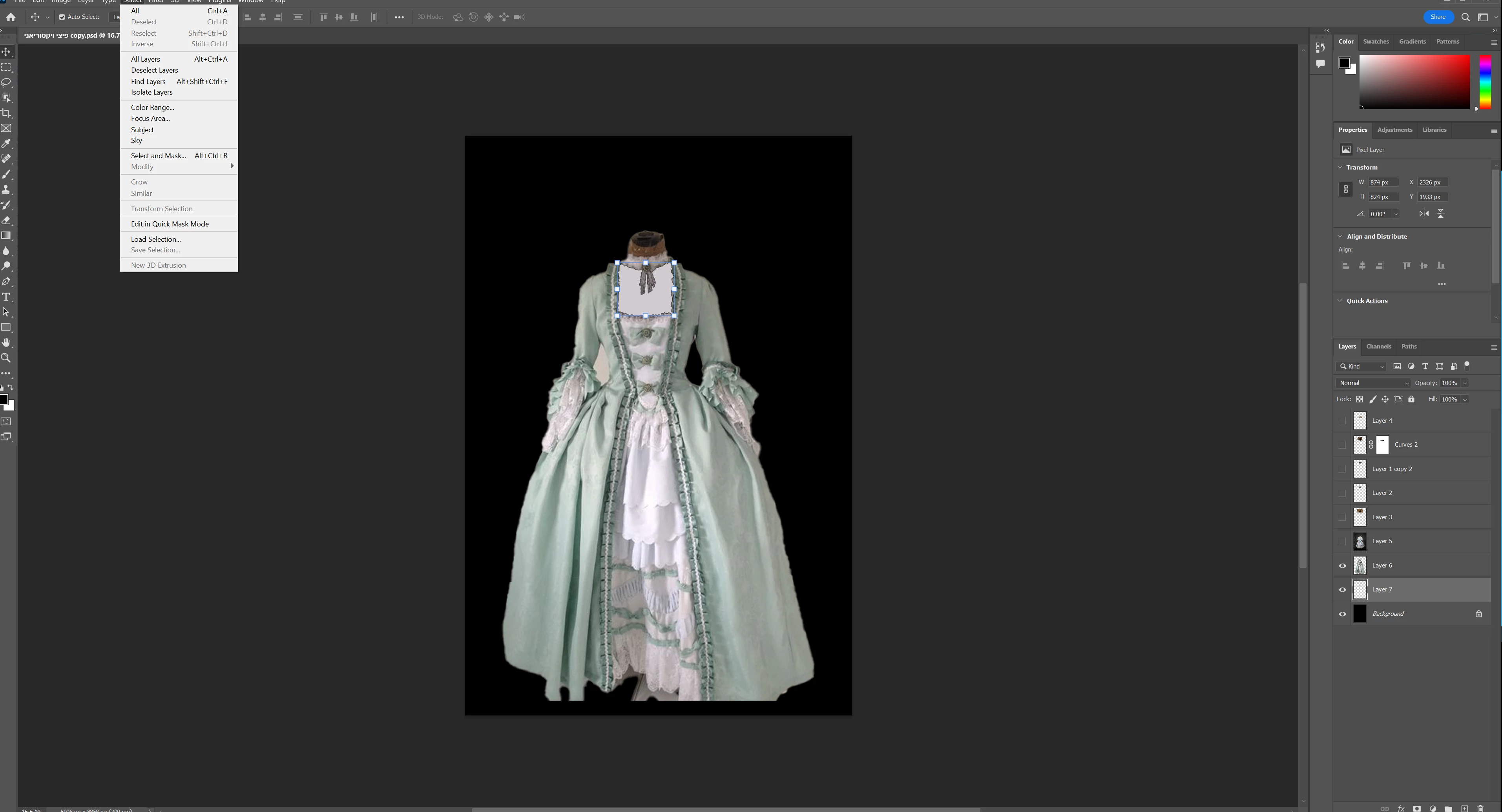Select the Zoom tool
Image resolution: width=1502 pixels, height=812 pixels.
coord(6,358)
